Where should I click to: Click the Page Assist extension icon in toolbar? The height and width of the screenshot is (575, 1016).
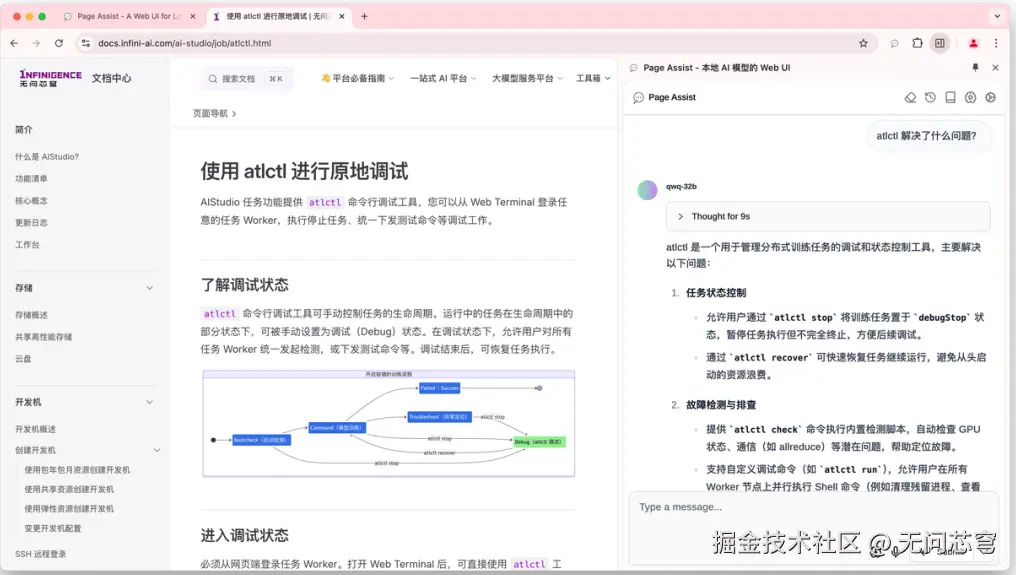[x=894, y=43]
